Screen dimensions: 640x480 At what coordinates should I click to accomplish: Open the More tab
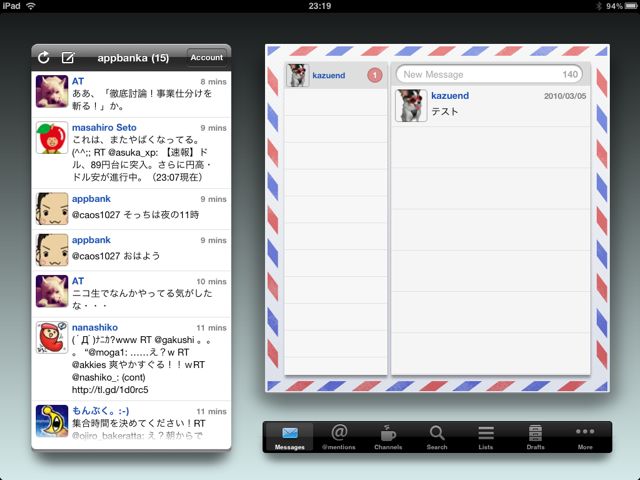(x=585, y=438)
